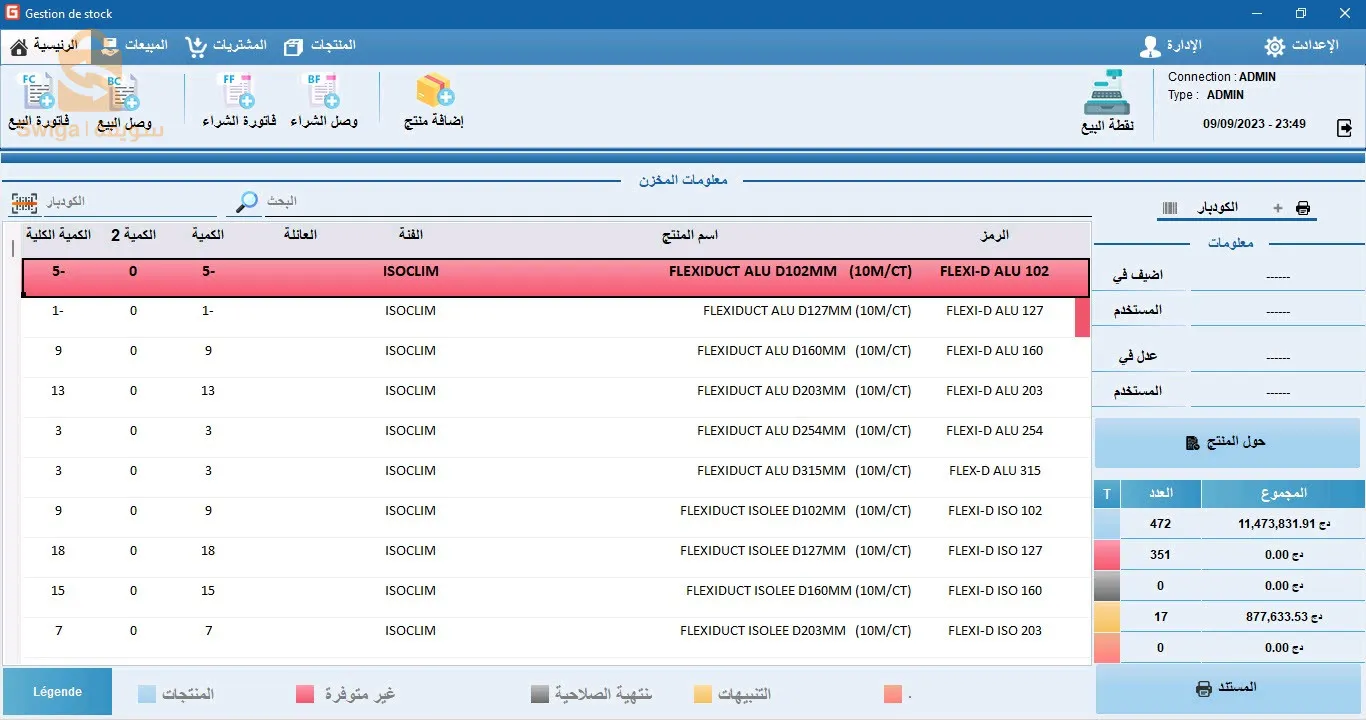Click the المستند document print button

click(1228, 688)
